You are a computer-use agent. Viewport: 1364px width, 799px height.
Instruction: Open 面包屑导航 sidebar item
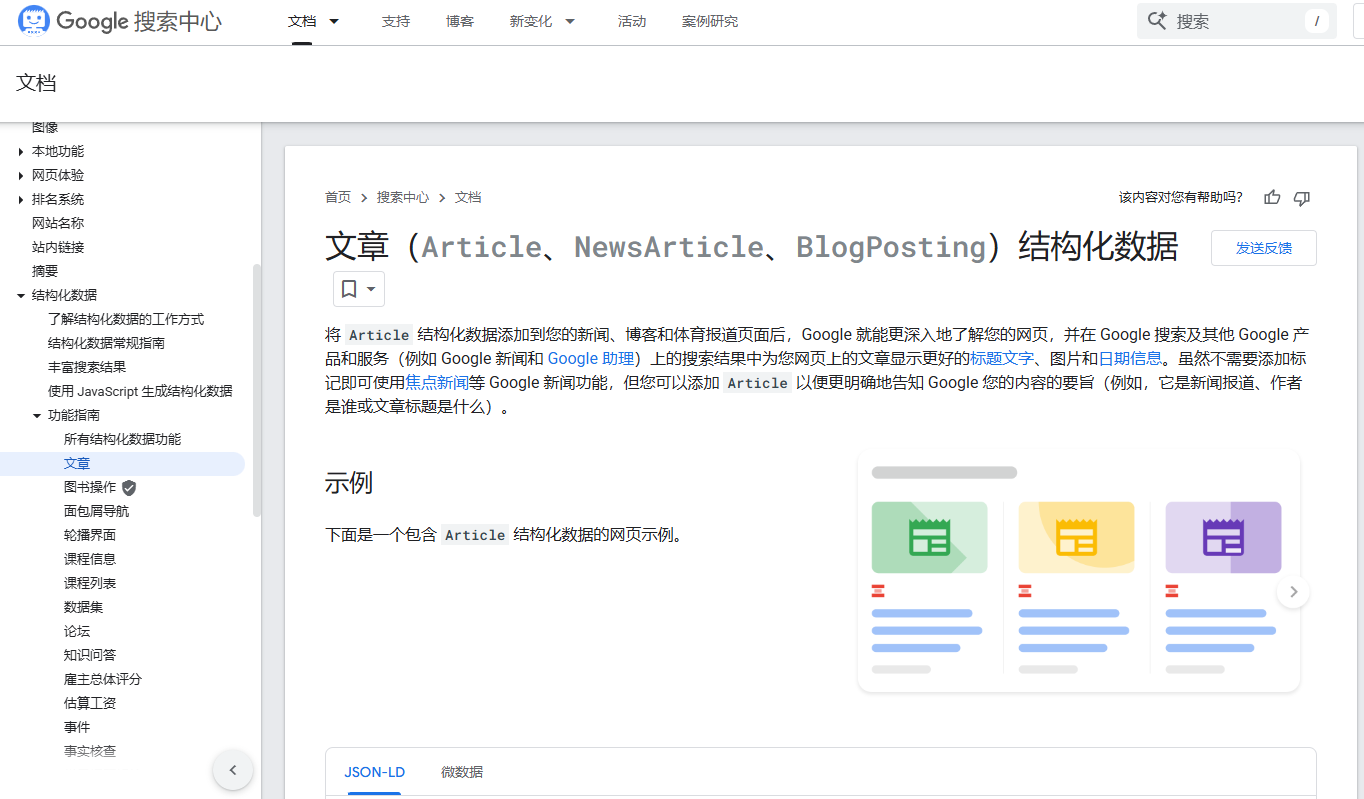(96, 512)
